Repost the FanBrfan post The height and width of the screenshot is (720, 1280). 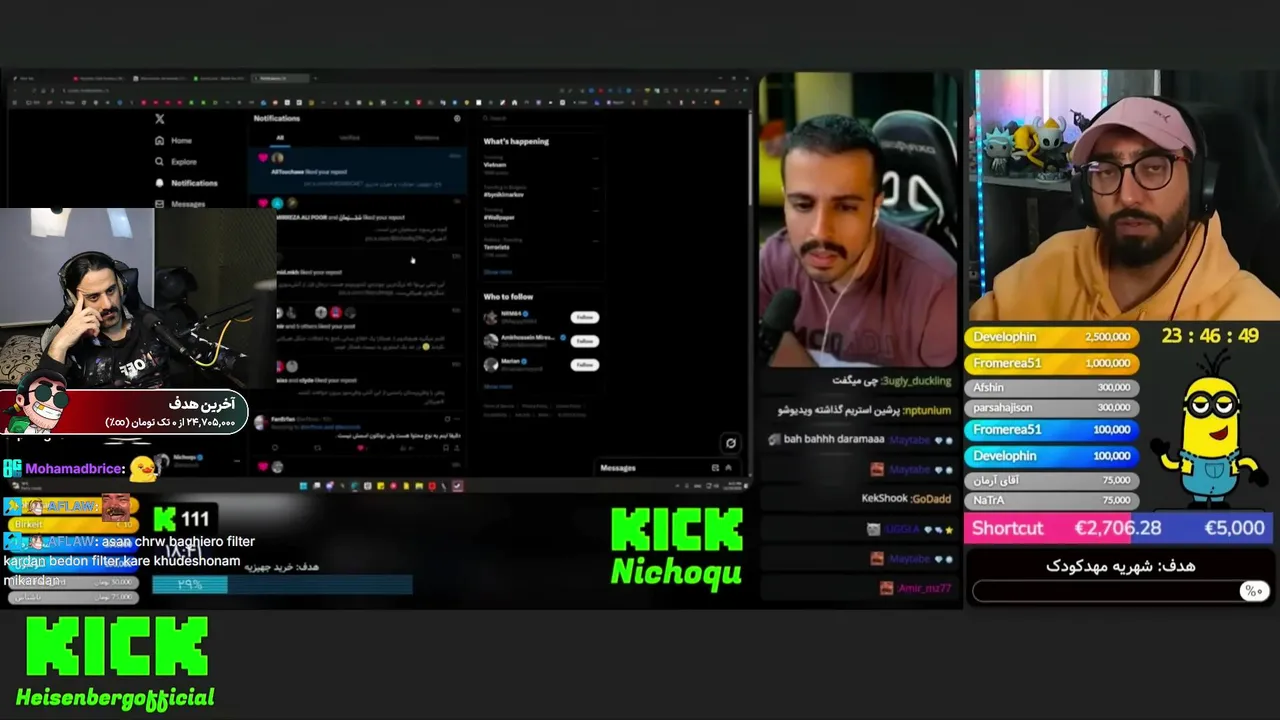point(318,448)
